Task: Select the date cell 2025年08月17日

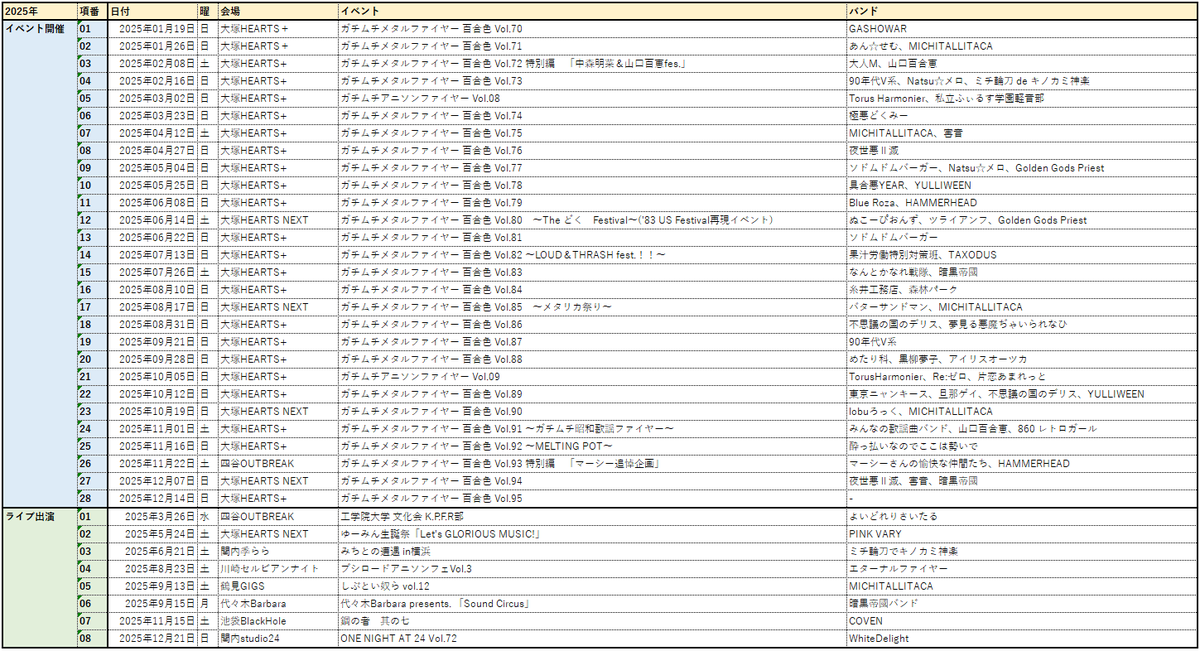Action: (152, 307)
